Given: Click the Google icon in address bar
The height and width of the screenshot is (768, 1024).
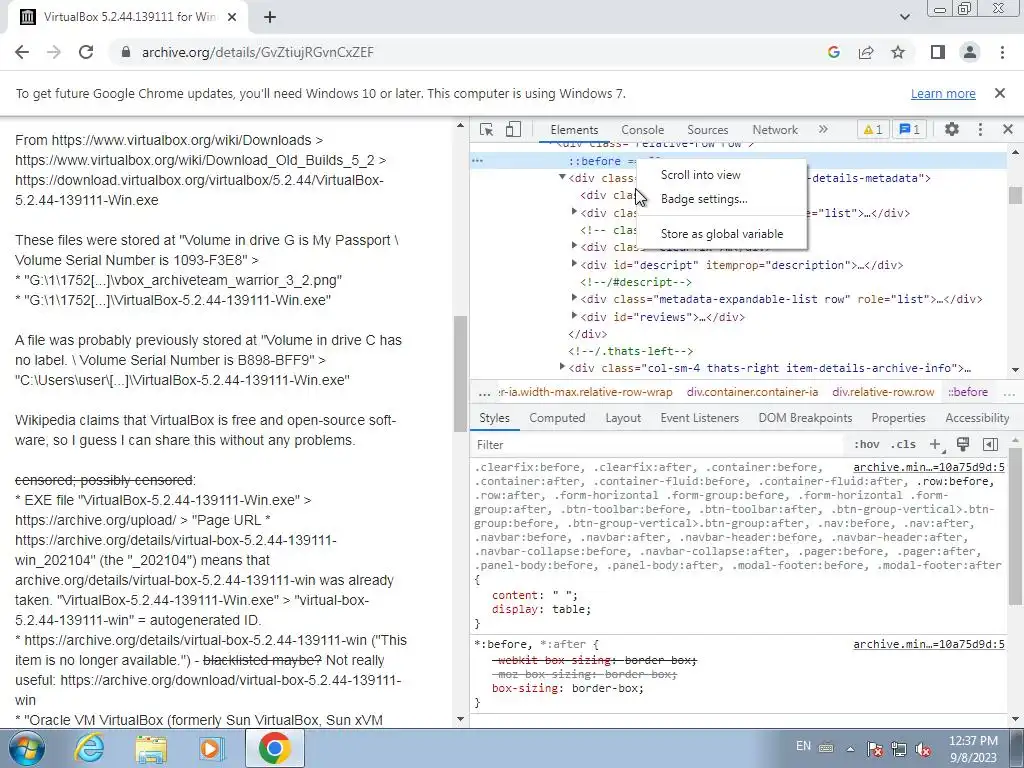Looking at the screenshot, I should point(833,52).
